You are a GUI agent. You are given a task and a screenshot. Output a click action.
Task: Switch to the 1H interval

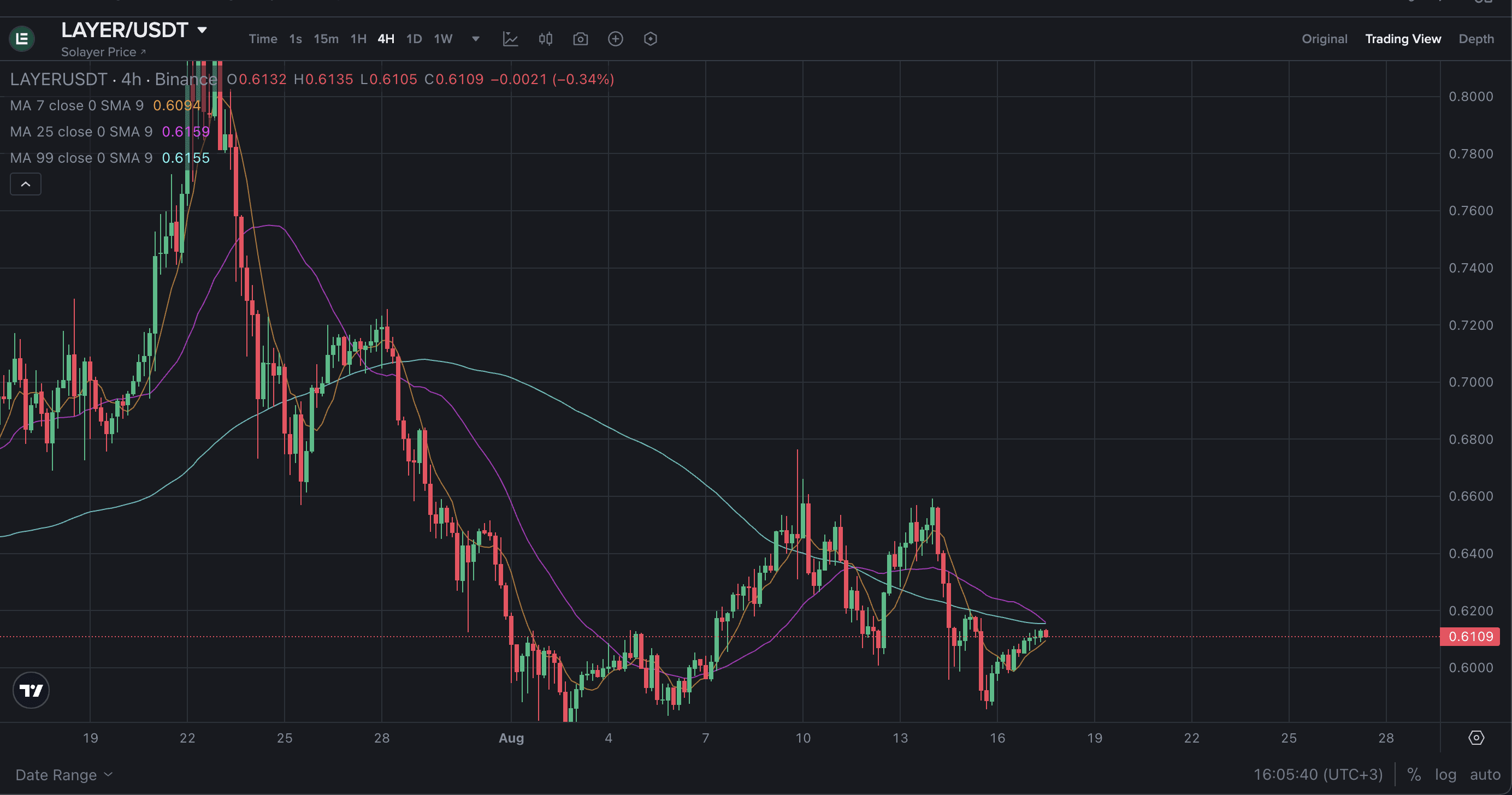click(358, 39)
